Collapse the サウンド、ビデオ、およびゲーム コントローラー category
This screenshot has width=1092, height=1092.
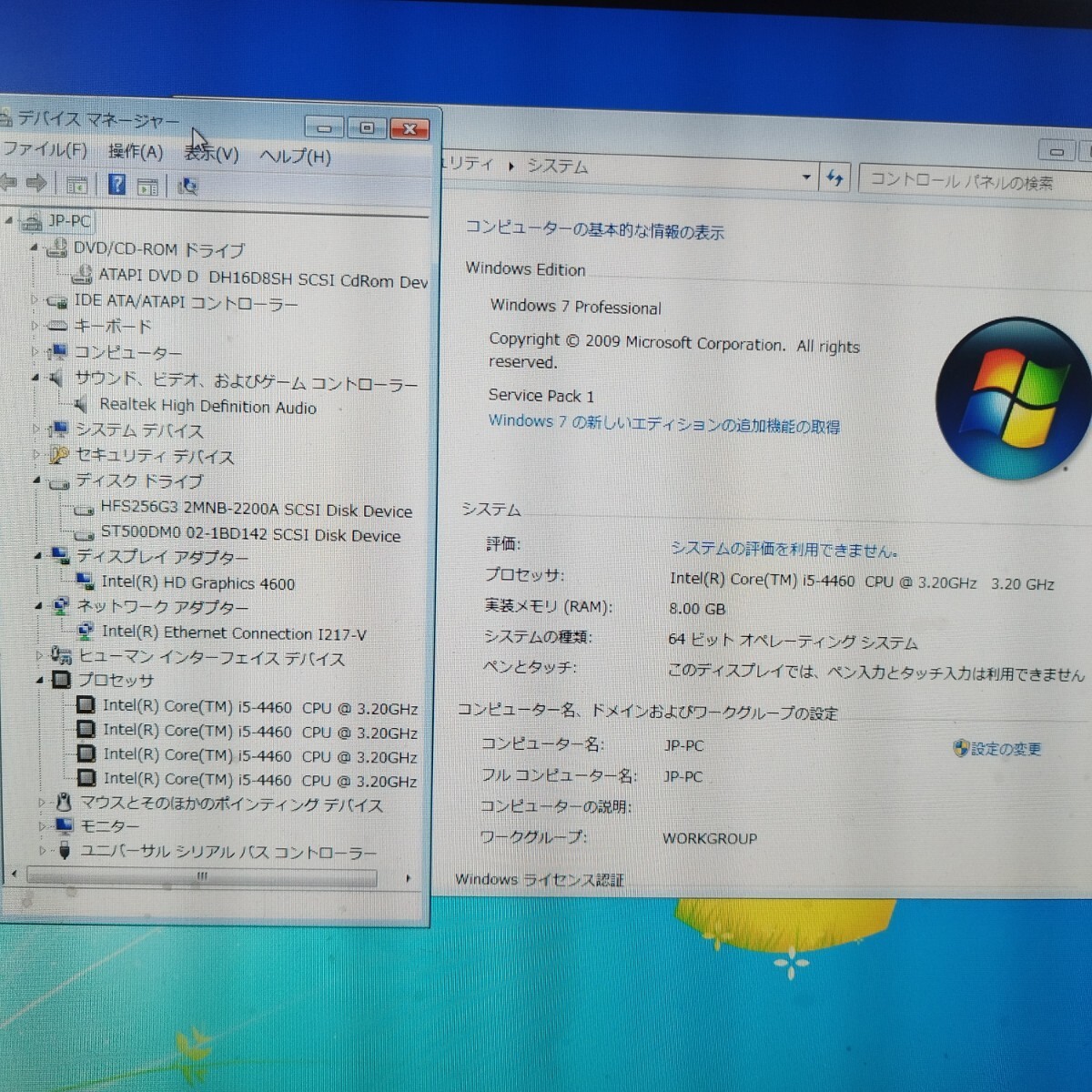click(35, 377)
